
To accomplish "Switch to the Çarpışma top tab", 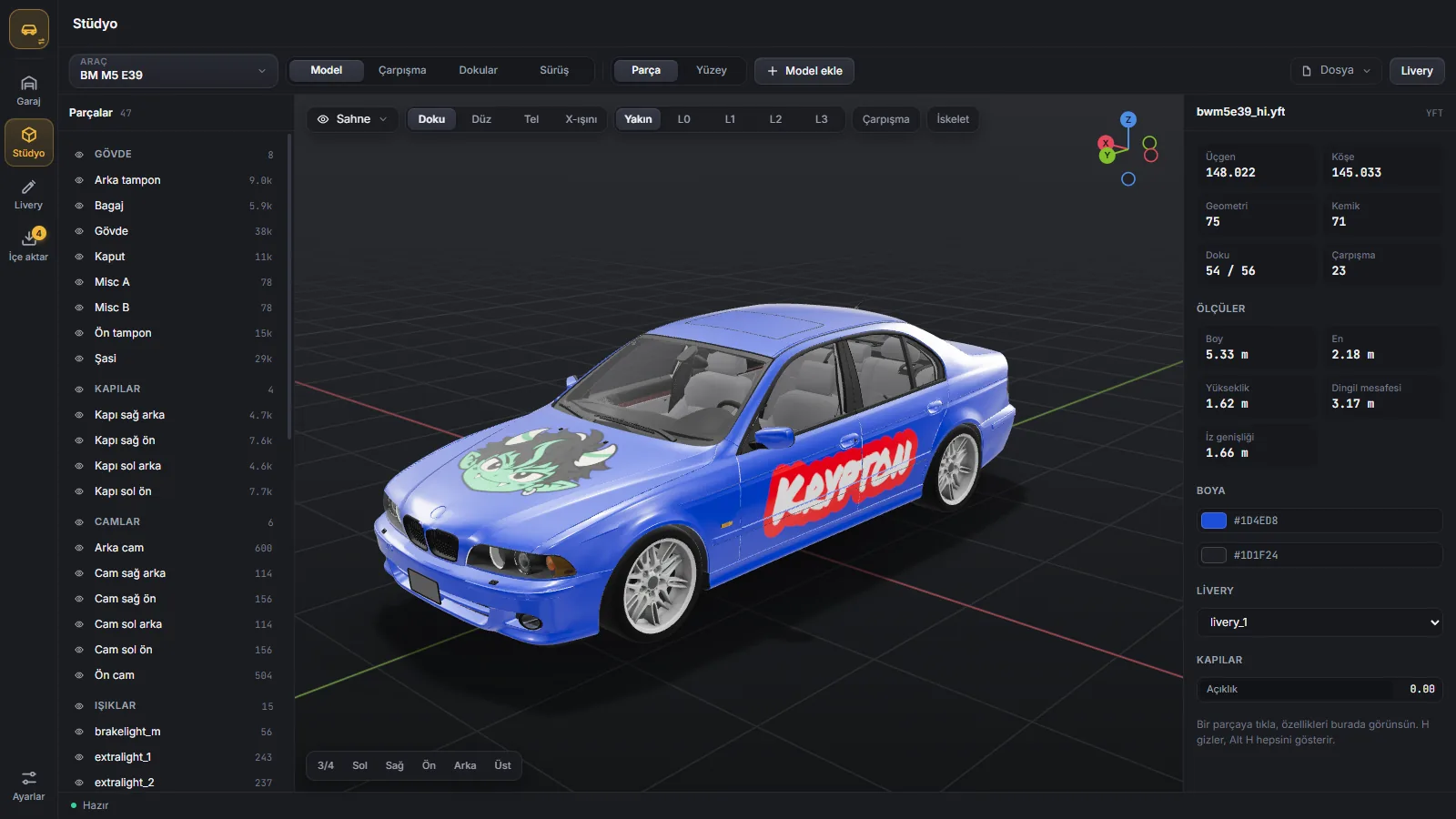I will click(402, 70).
